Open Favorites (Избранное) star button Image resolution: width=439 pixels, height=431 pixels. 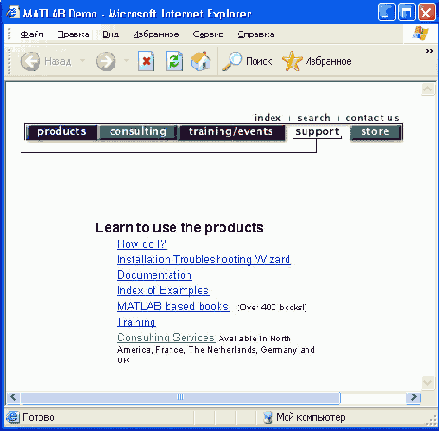317,61
